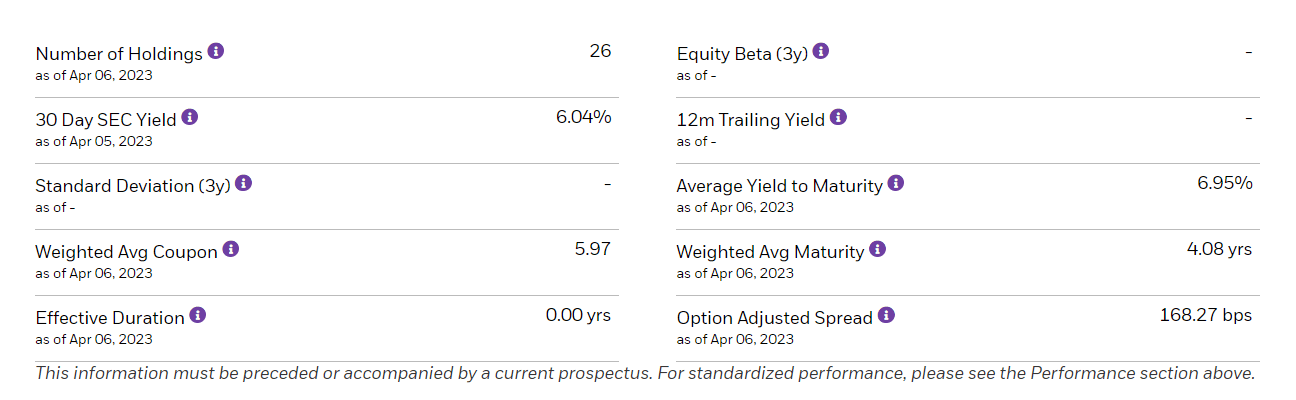Click the 0.00 yrs effective duration value
Viewport: 1296px width, 400px height.
click(578, 315)
